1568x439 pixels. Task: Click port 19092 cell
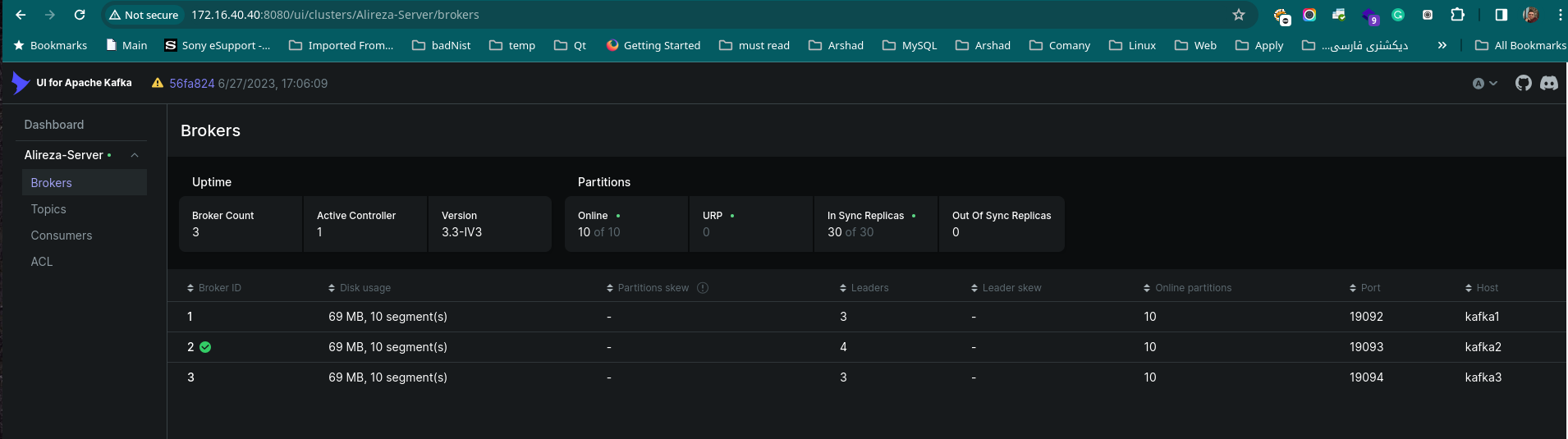coord(1366,317)
